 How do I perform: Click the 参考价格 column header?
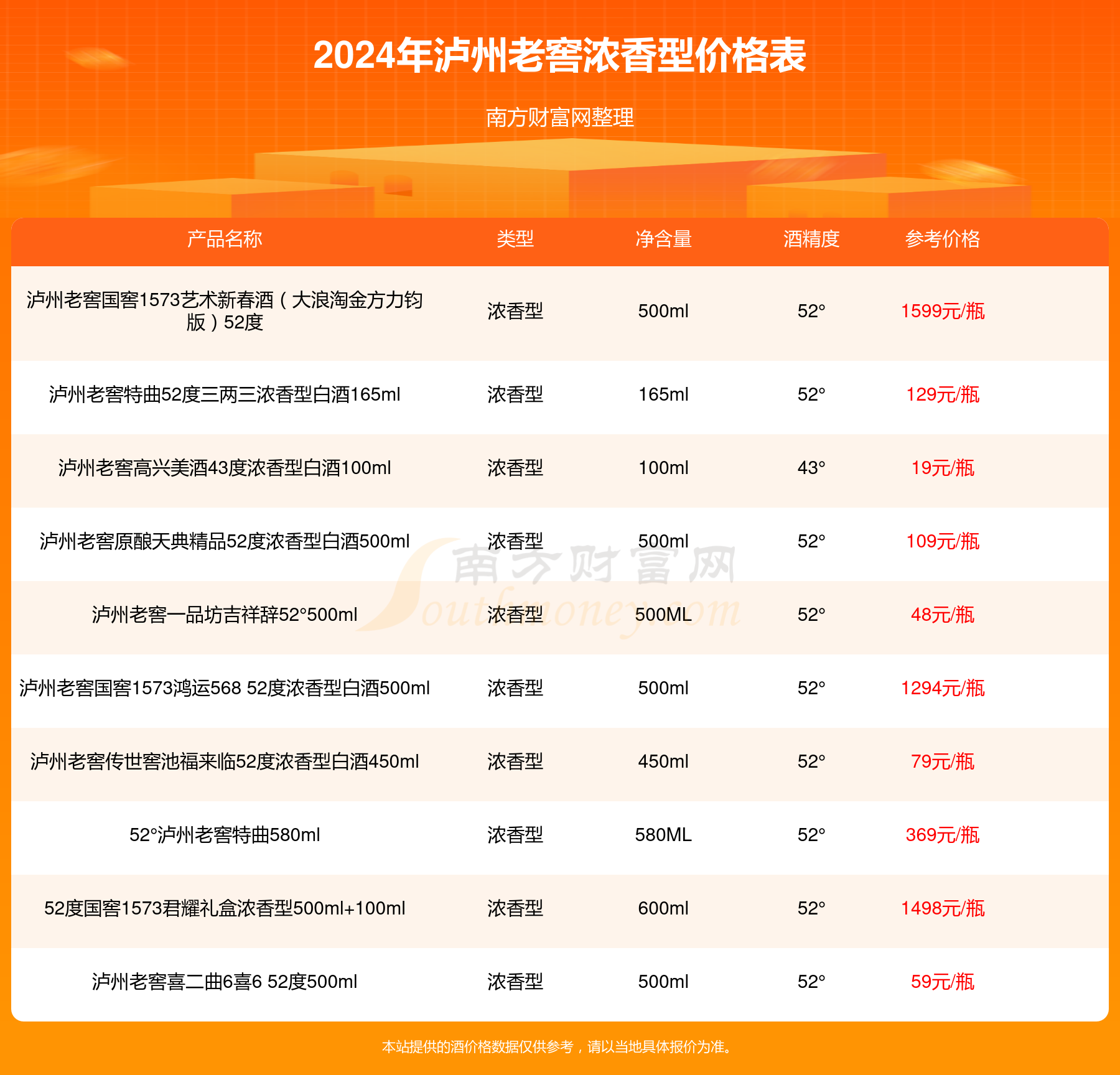(x=943, y=239)
